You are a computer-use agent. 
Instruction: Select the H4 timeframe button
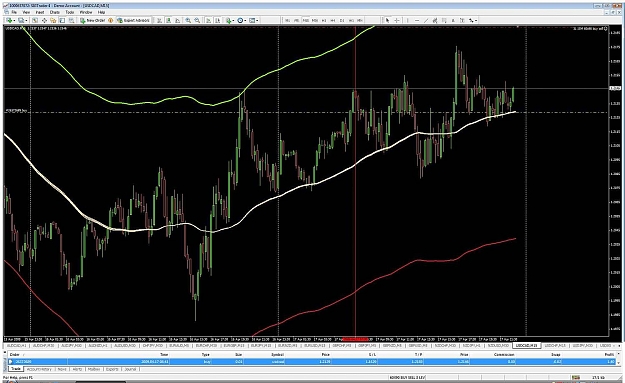click(332, 20)
